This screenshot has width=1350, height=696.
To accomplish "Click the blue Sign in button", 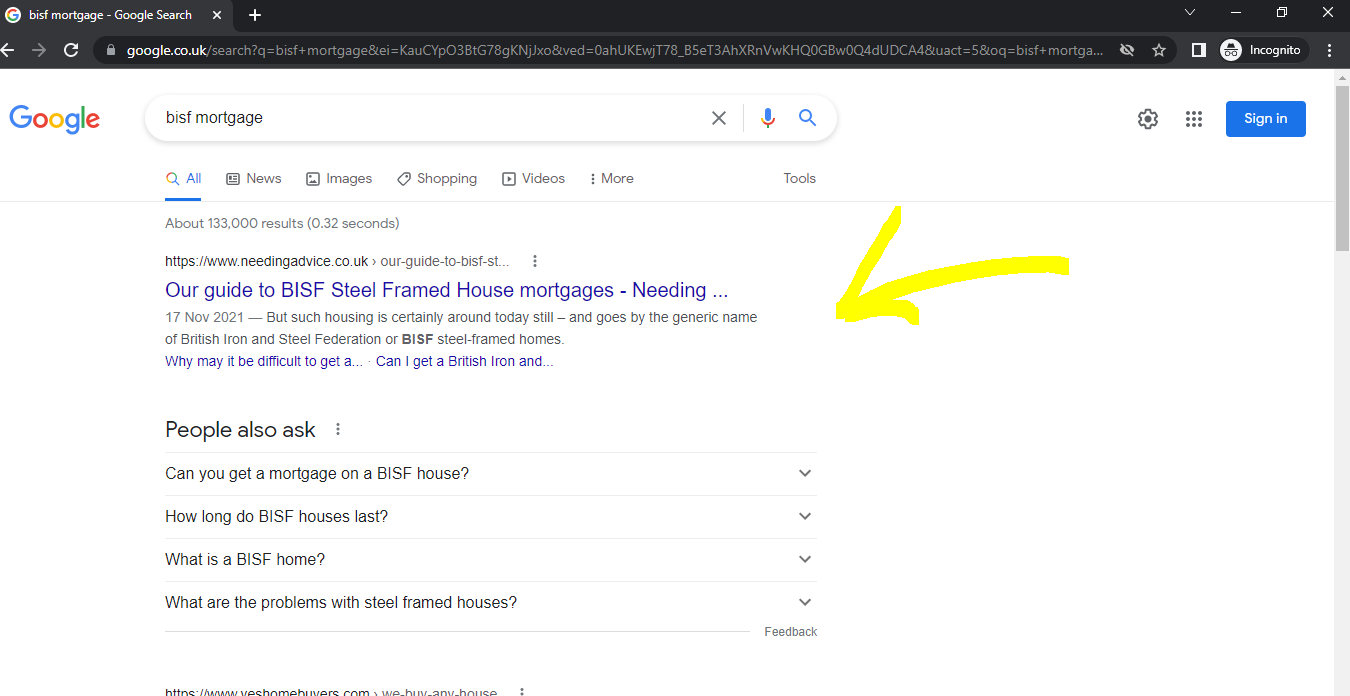I will coord(1265,119).
